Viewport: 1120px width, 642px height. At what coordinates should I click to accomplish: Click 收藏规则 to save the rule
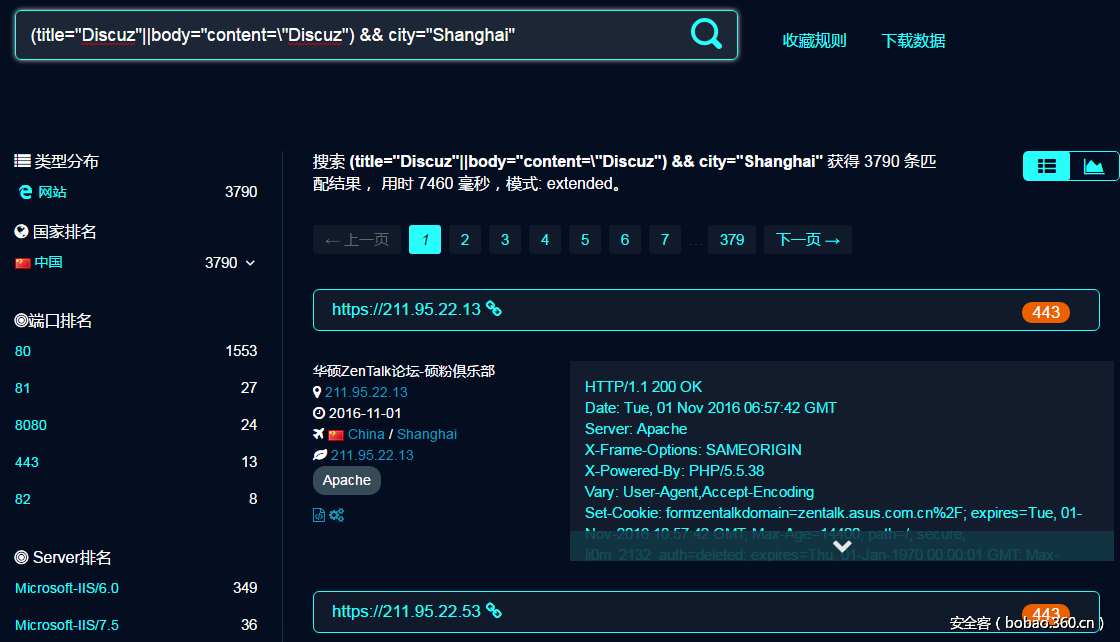(x=814, y=41)
